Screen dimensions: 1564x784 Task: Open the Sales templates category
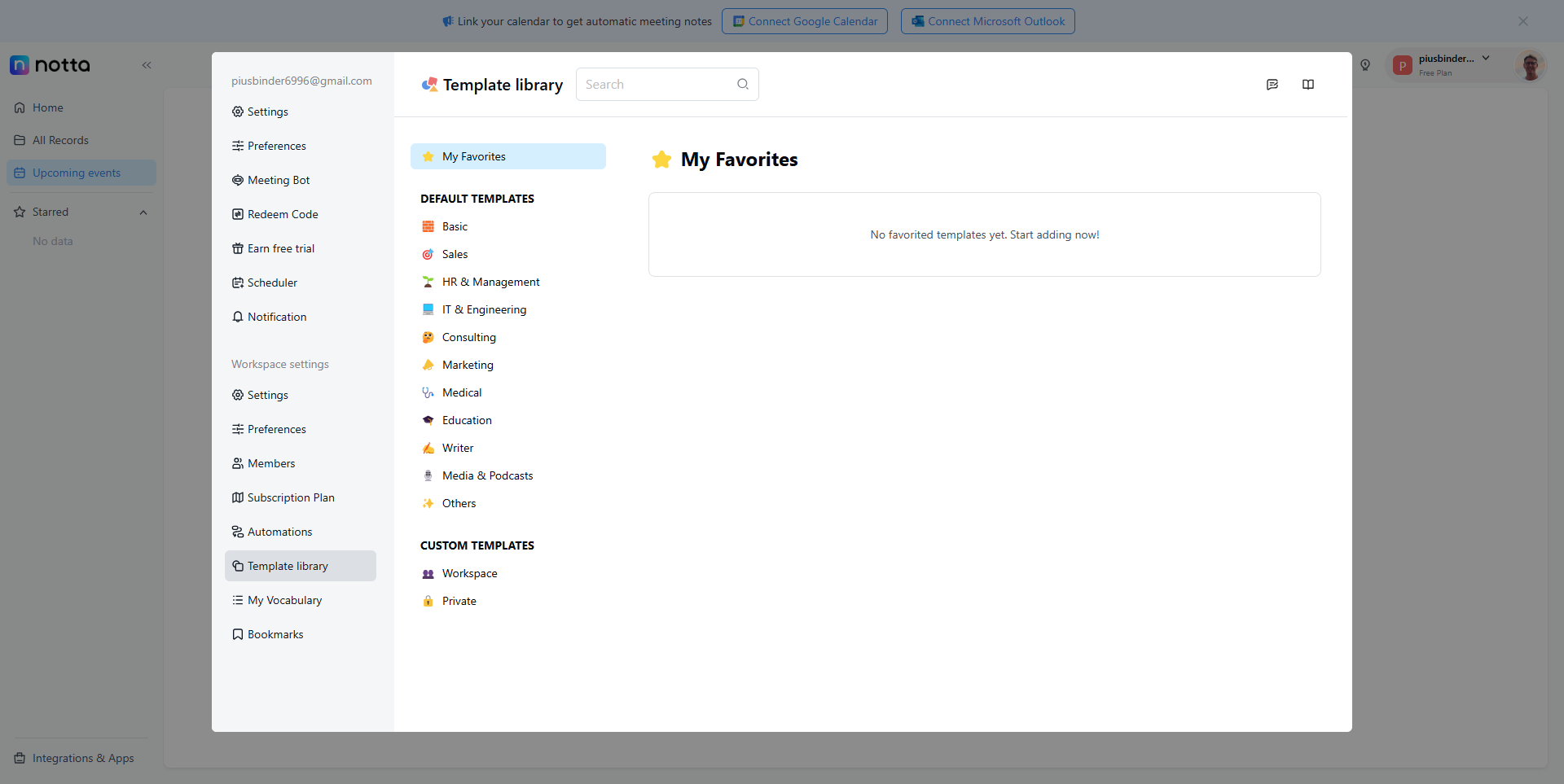(x=455, y=254)
